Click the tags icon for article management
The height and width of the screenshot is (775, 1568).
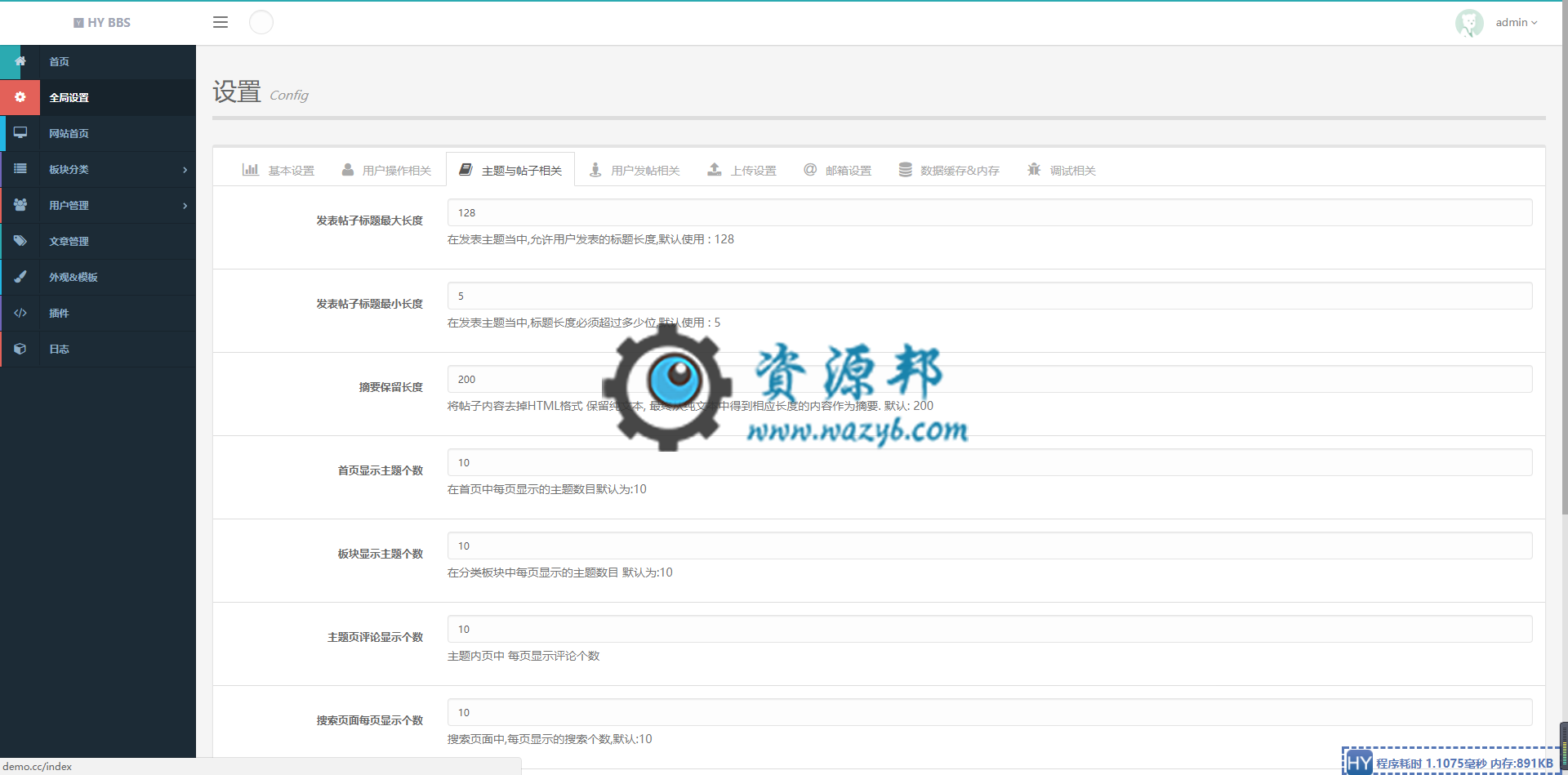pos(20,240)
